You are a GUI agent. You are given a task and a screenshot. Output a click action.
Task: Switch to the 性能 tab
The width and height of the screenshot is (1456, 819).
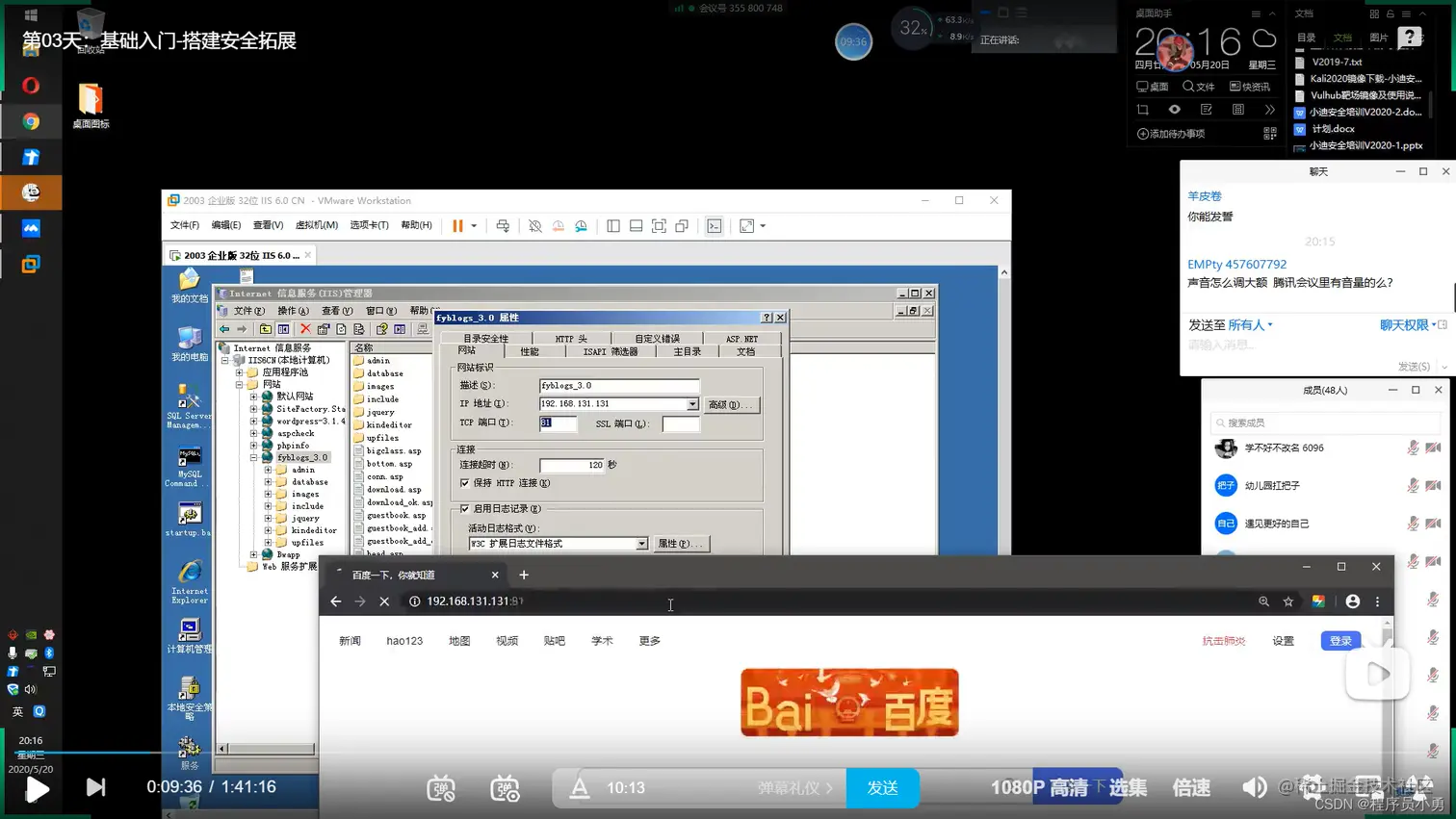coord(530,351)
